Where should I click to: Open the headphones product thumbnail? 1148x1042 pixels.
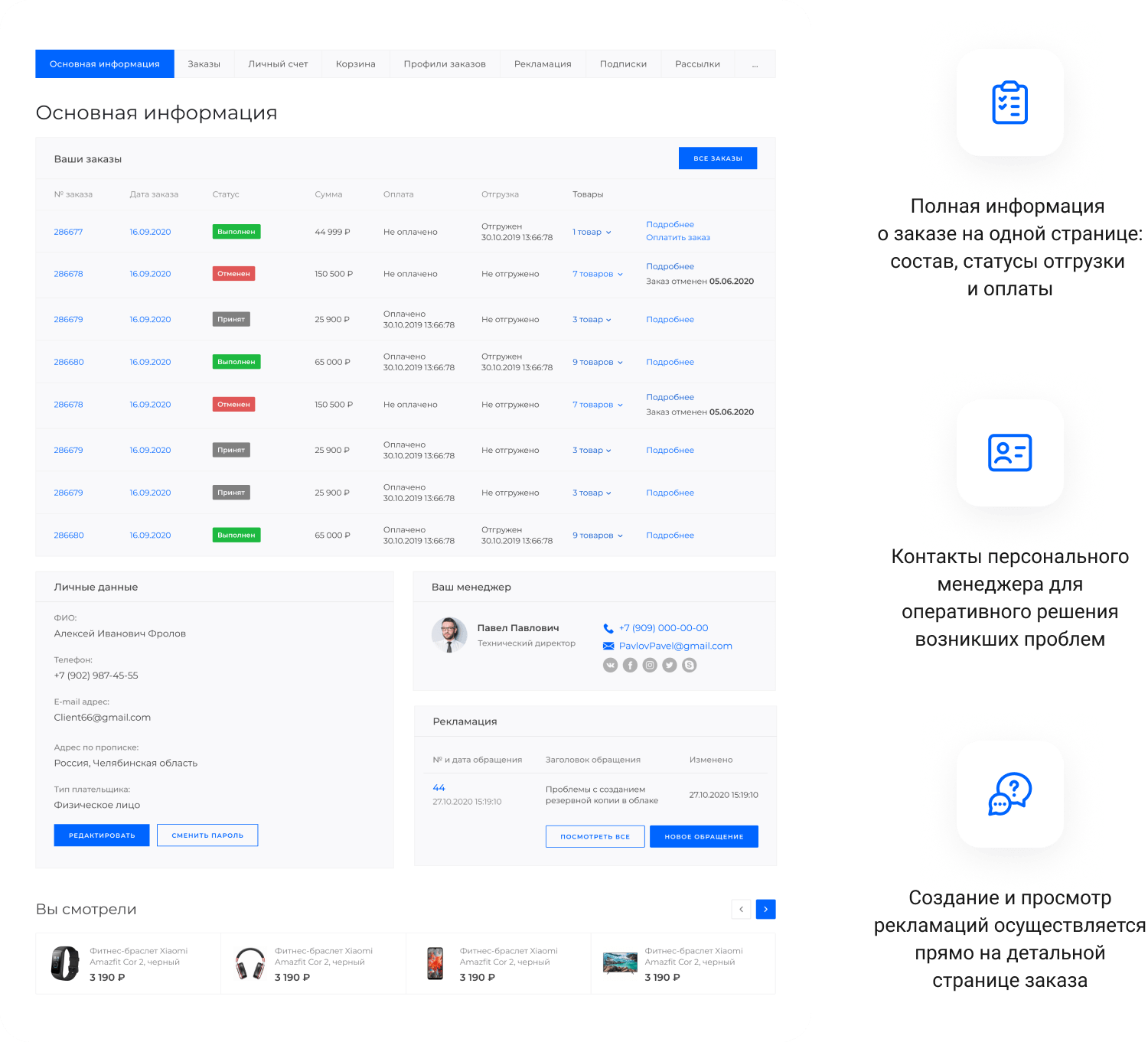(249, 964)
